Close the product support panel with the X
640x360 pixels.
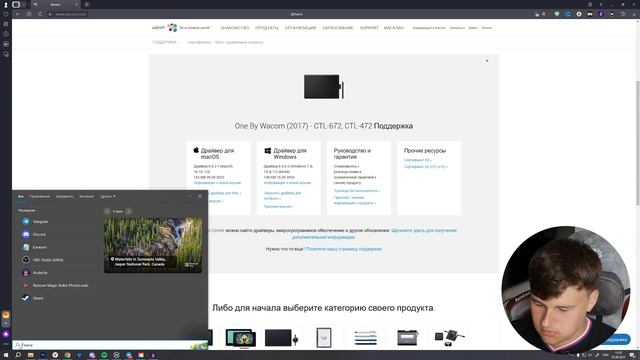487,61
